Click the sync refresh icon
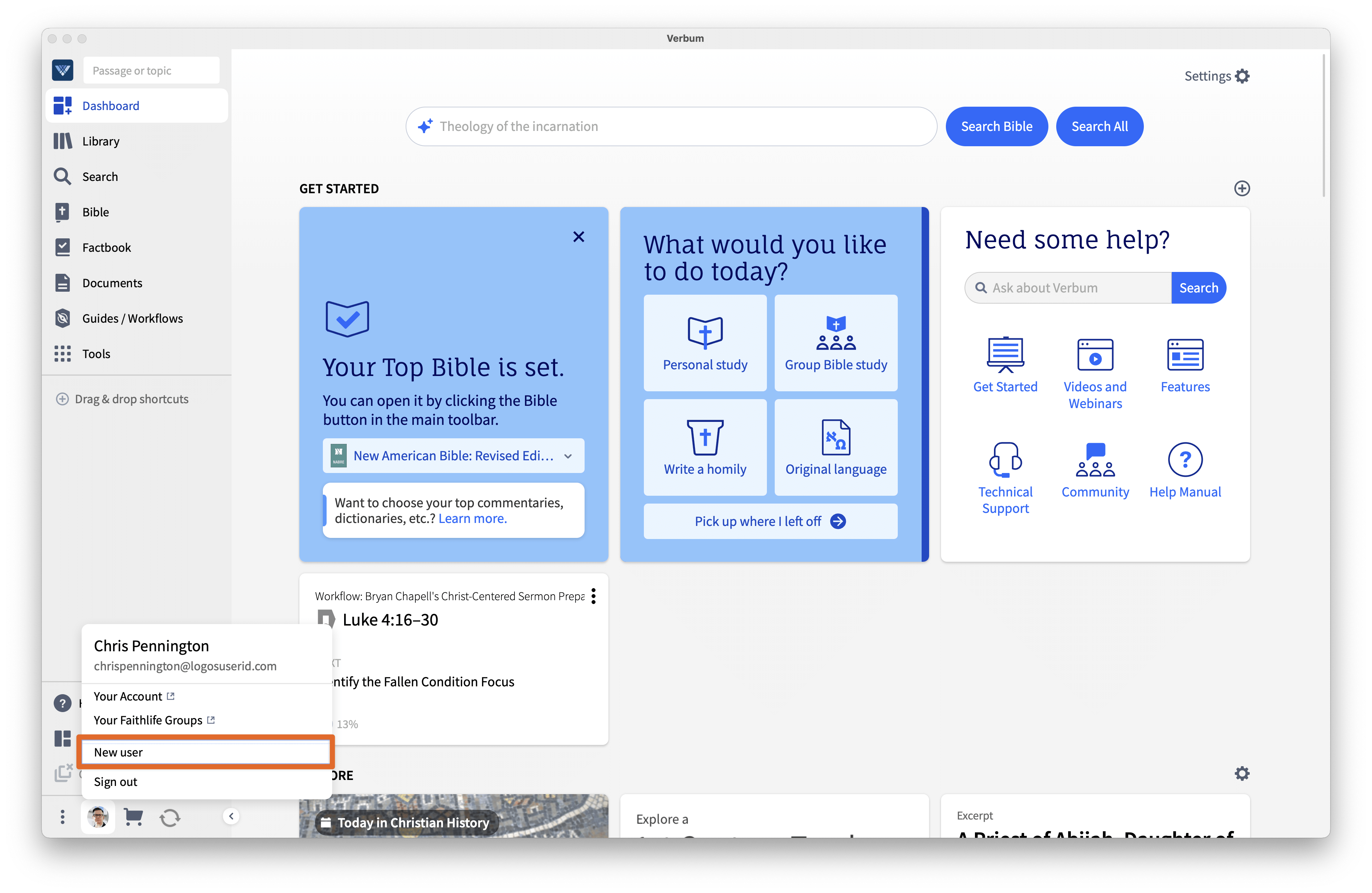Viewport: 1372px width, 893px height. pos(170,817)
